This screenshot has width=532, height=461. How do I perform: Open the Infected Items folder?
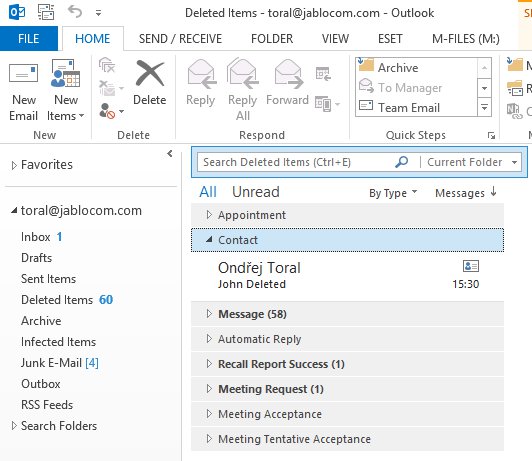point(58,342)
